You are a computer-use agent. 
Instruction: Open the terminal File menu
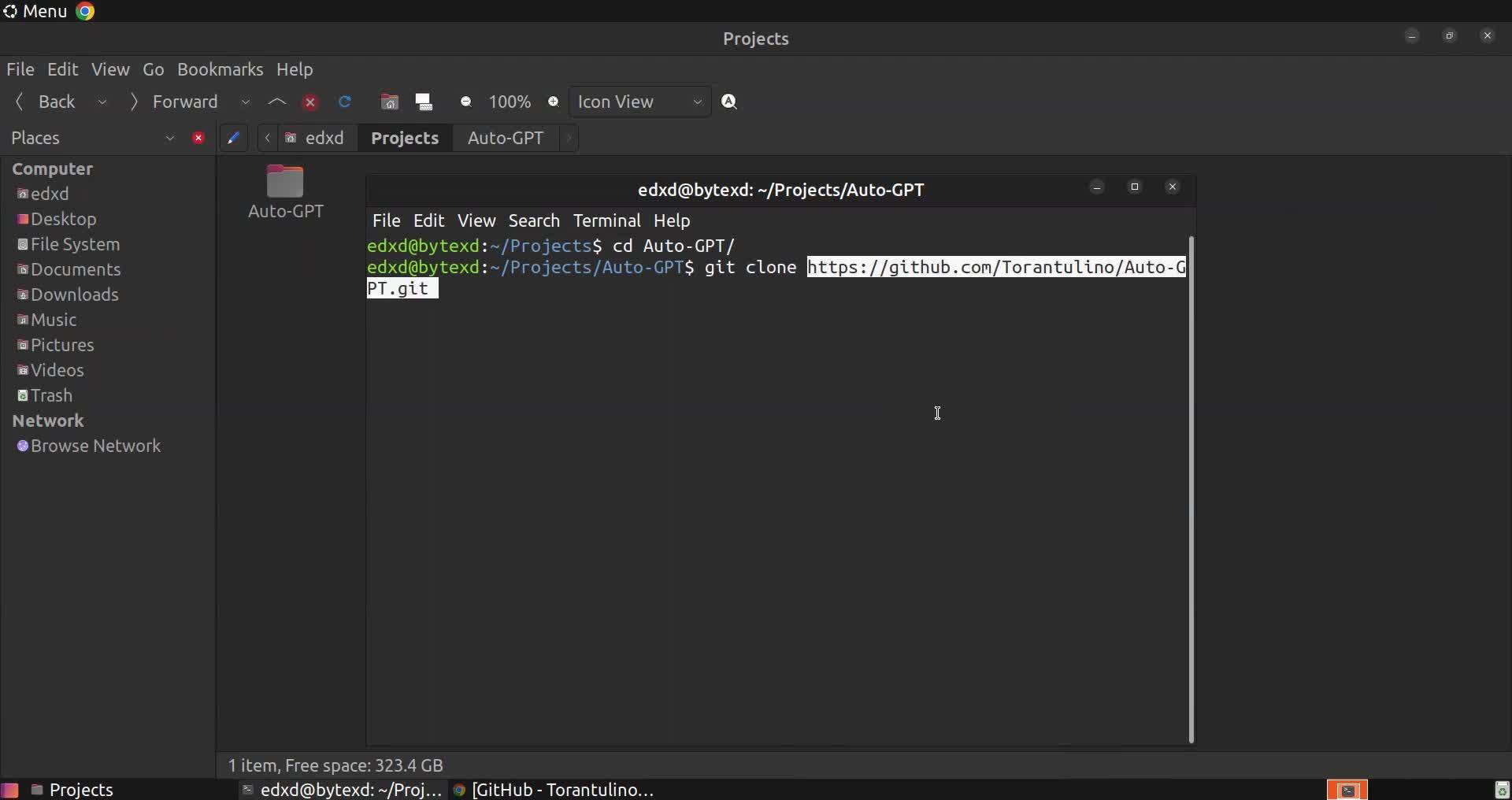tap(387, 220)
